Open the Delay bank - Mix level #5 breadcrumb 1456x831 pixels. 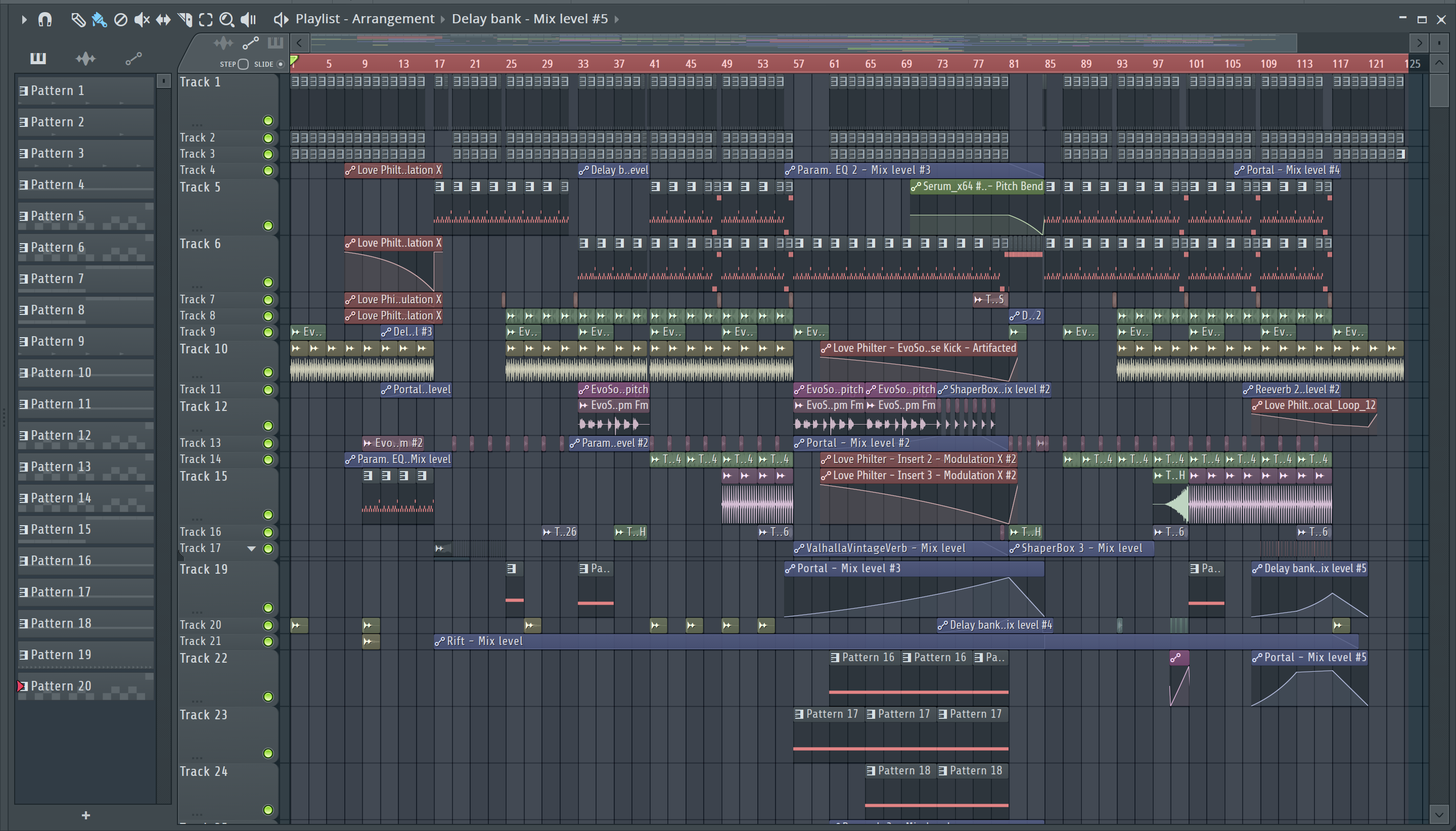point(530,19)
